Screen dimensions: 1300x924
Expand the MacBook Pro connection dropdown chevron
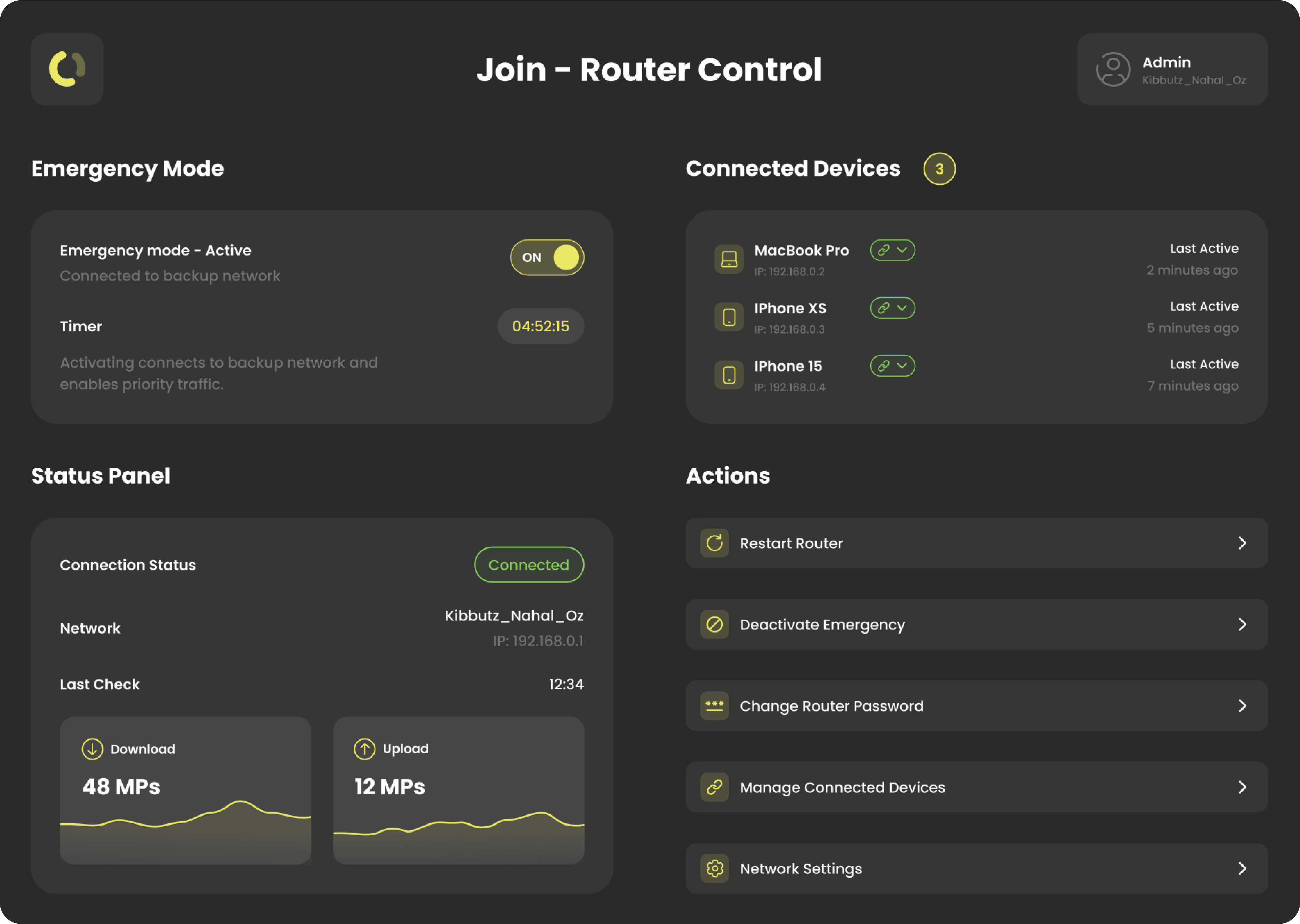[902, 250]
